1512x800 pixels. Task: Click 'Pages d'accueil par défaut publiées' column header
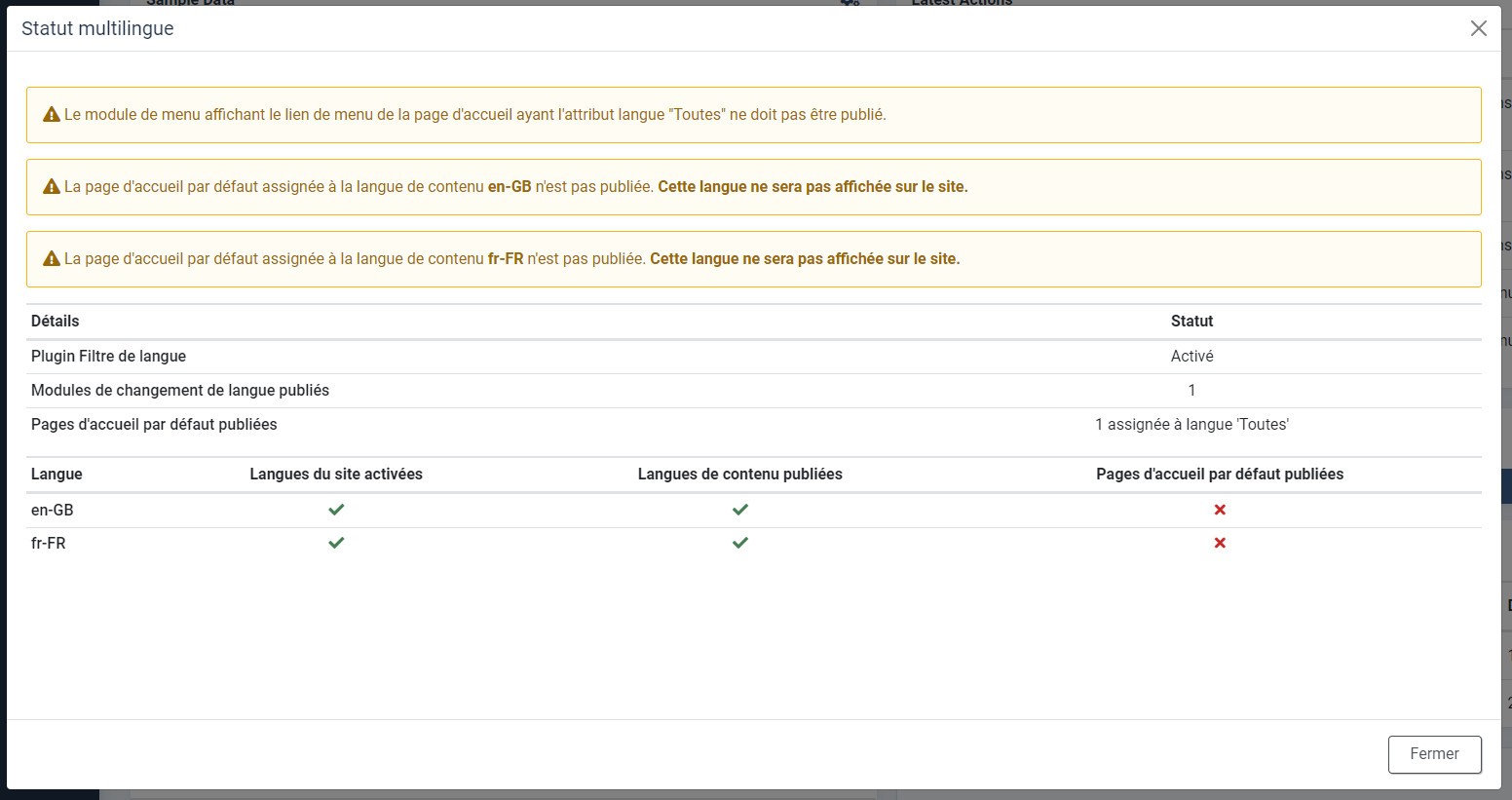point(1220,474)
